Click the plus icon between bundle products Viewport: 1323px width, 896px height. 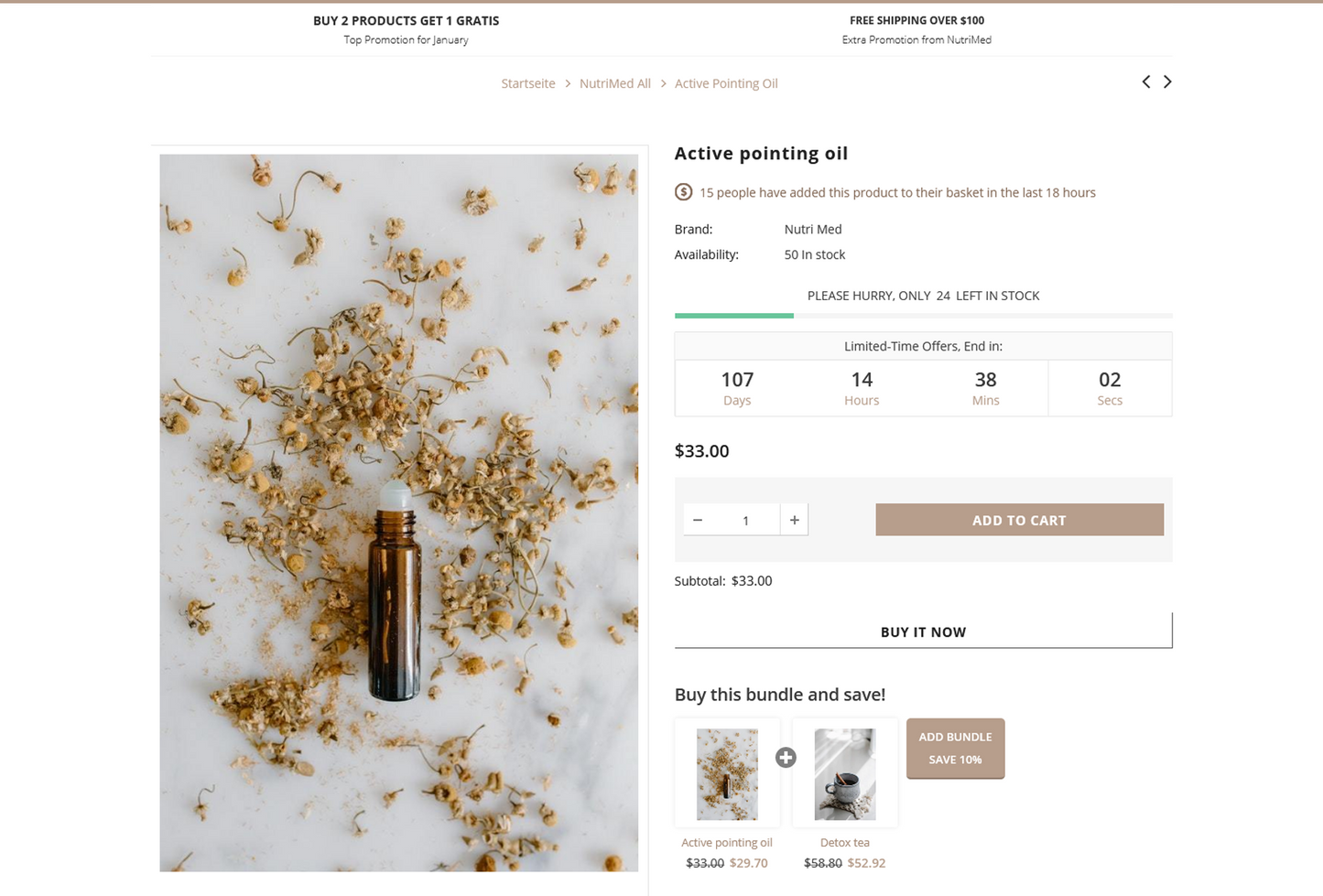[x=786, y=757]
